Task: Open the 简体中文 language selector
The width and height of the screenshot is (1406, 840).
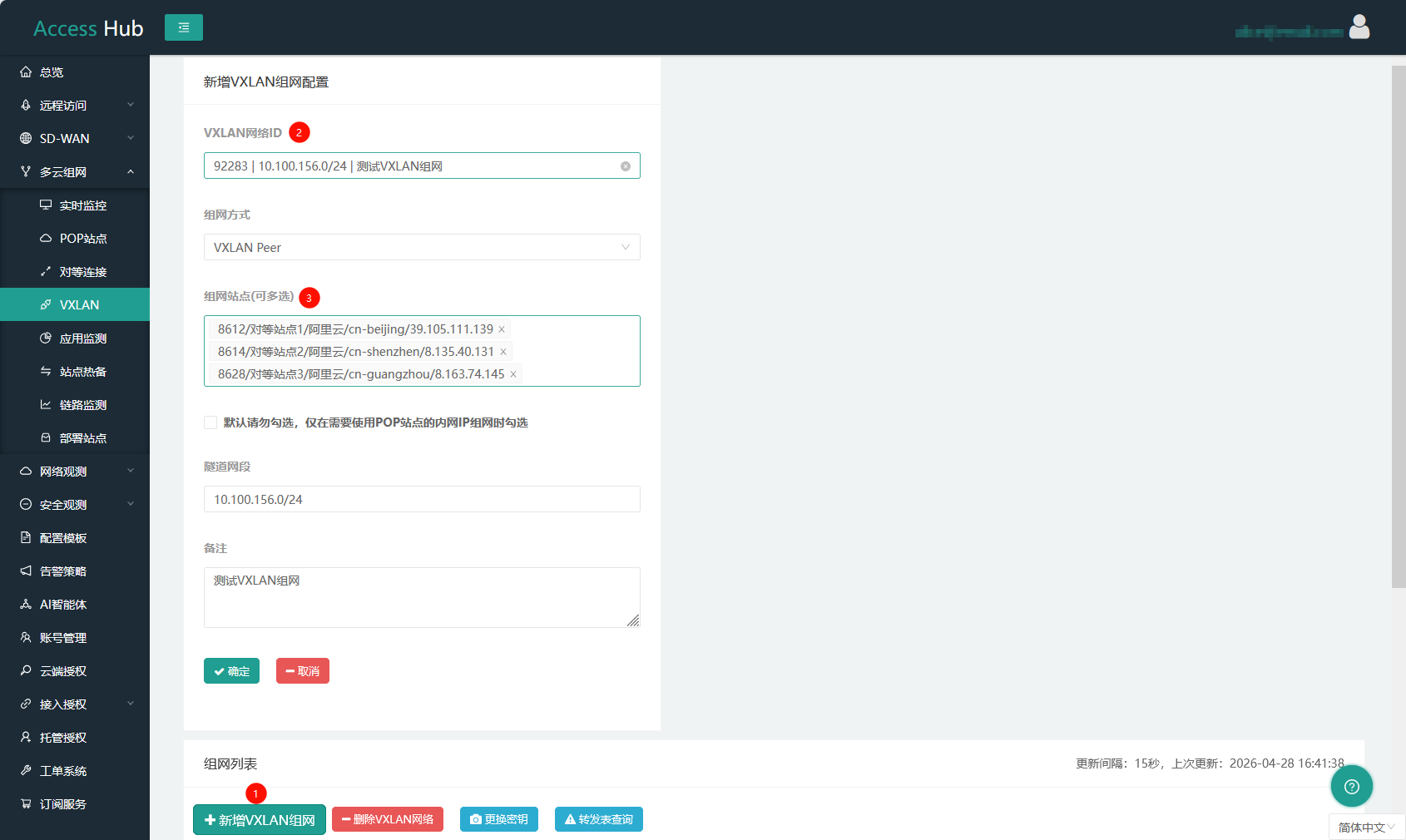Action: point(1367,828)
